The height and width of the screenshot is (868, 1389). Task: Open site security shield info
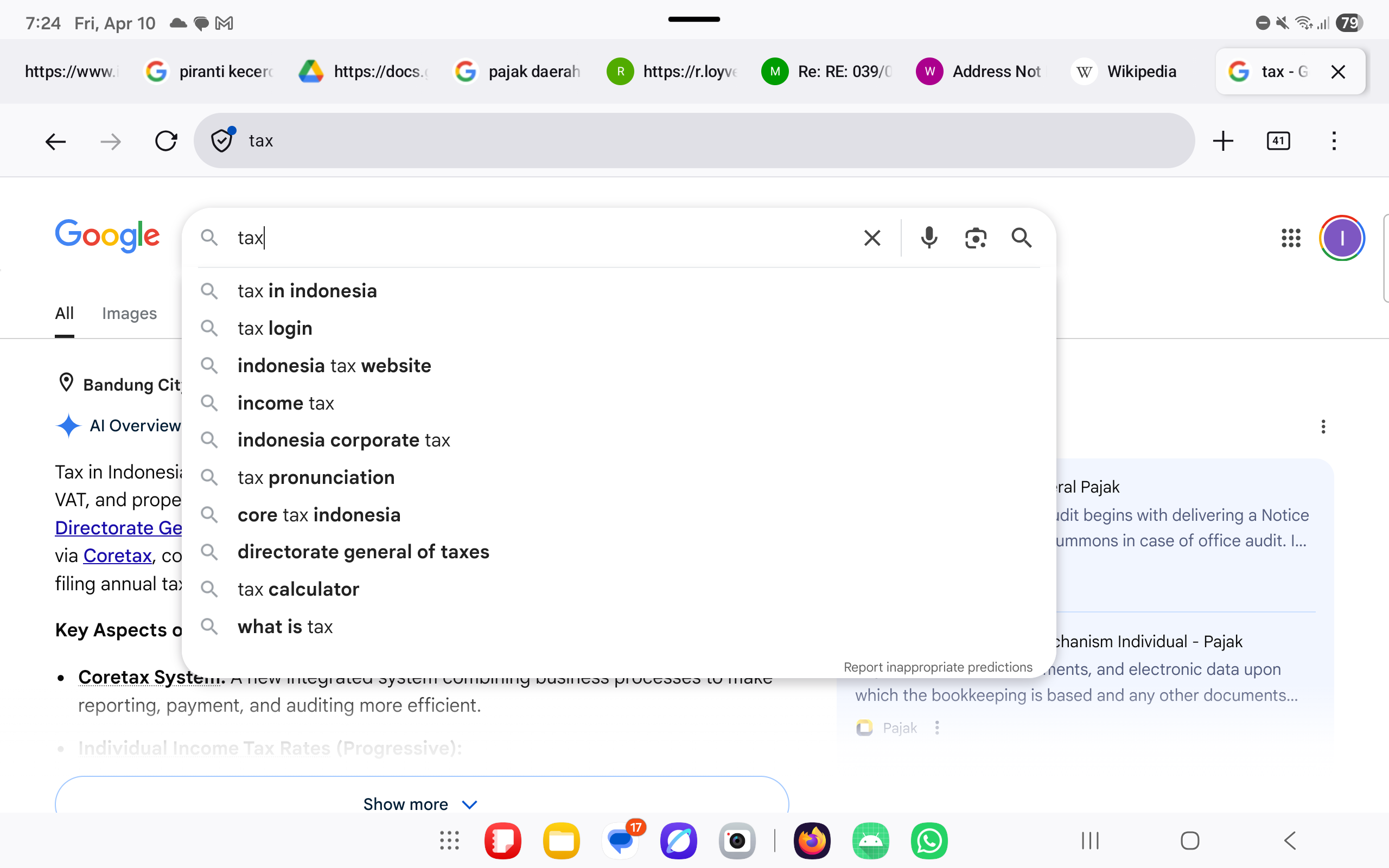[x=221, y=141]
